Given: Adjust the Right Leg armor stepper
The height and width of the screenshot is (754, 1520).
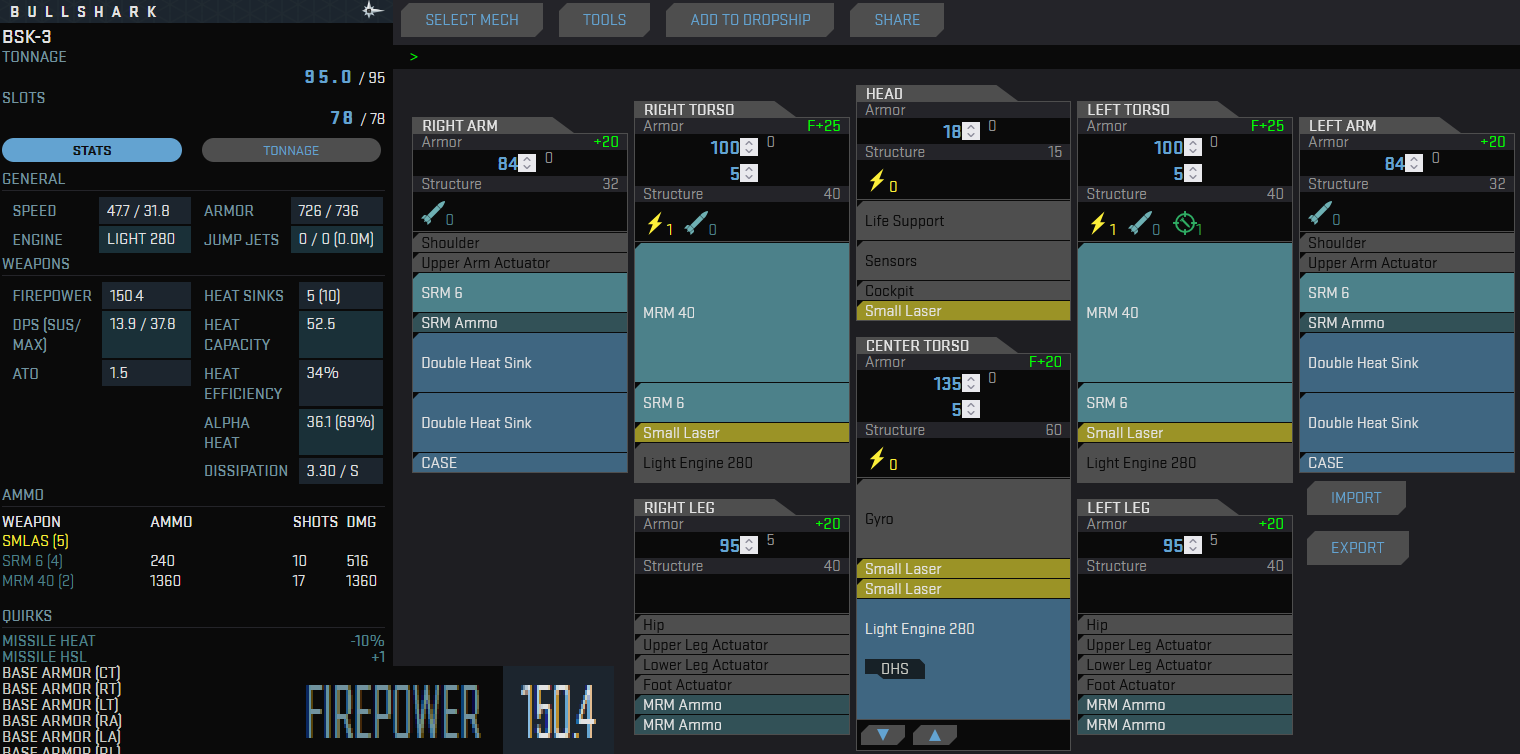Looking at the screenshot, I should (x=749, y=546).
